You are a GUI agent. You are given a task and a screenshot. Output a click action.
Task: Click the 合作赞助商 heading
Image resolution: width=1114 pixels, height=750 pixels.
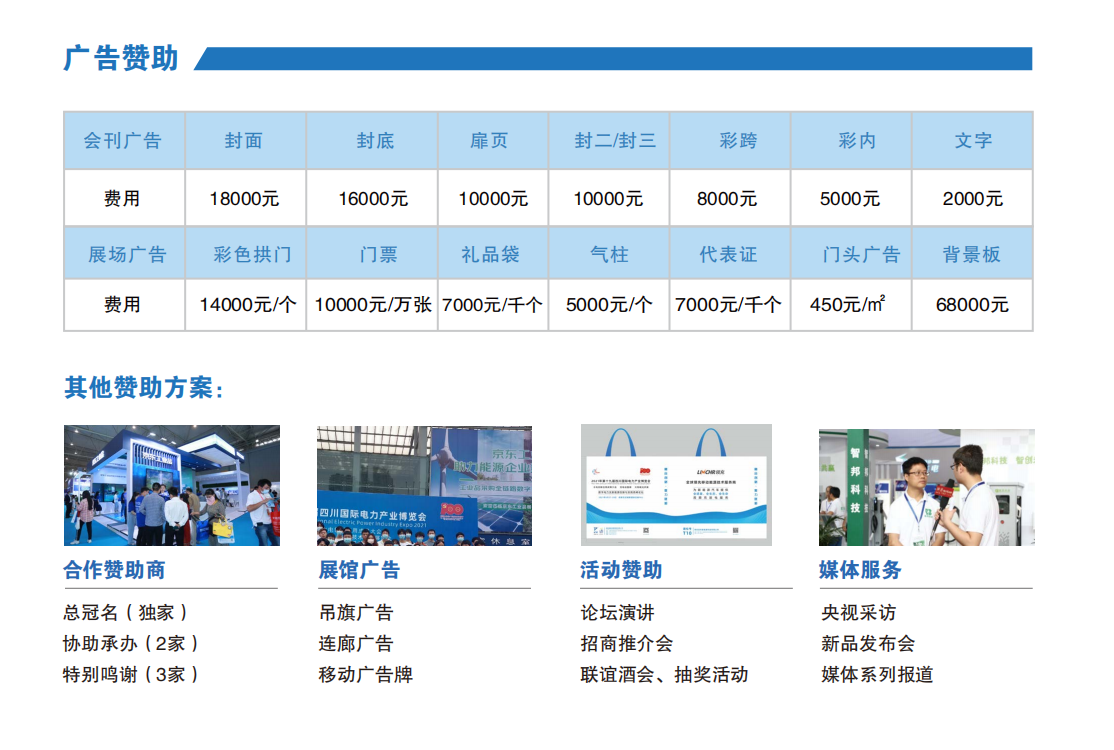[x=114, y=570]
